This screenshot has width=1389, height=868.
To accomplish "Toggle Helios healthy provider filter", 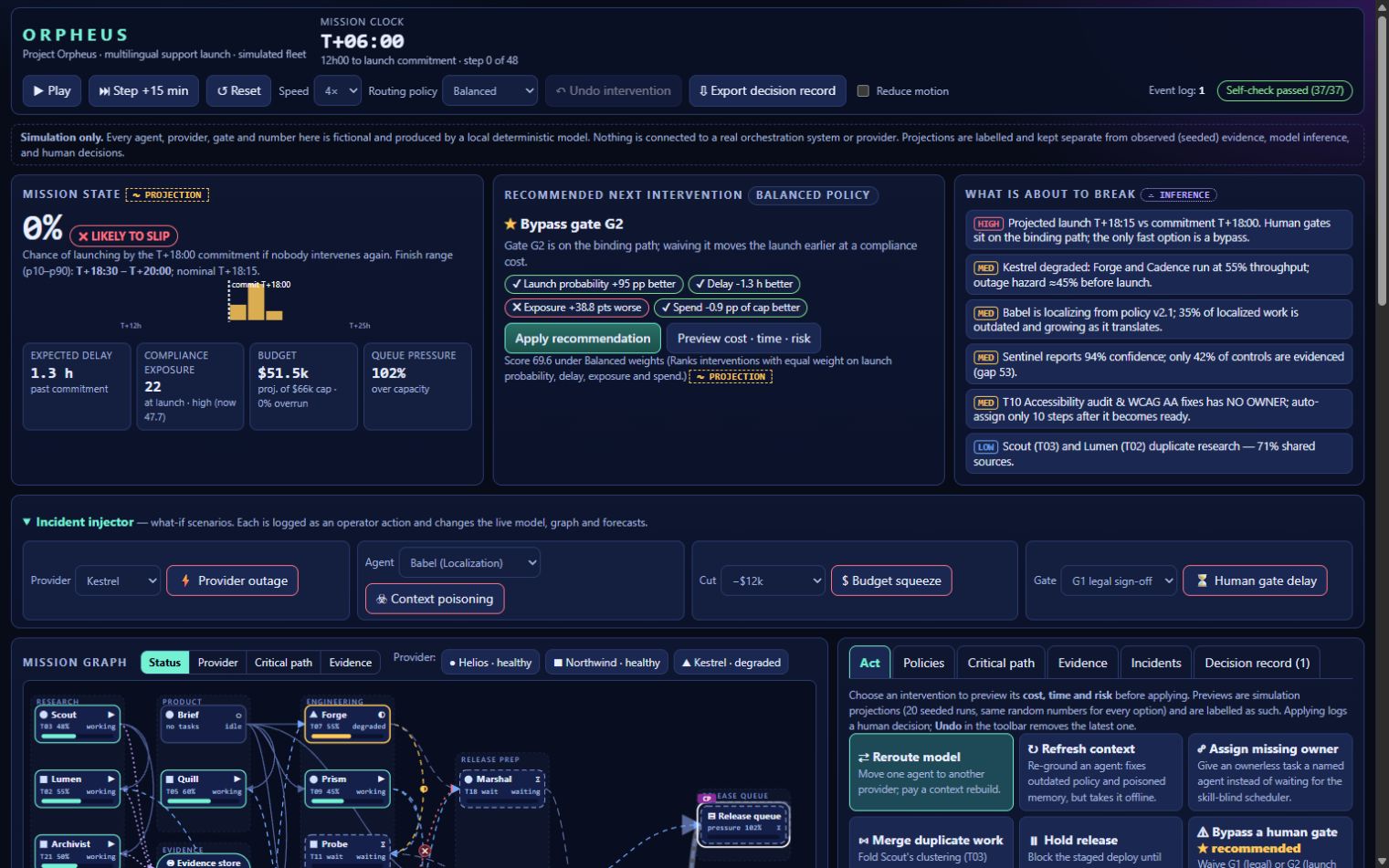I will coord(490,662).
